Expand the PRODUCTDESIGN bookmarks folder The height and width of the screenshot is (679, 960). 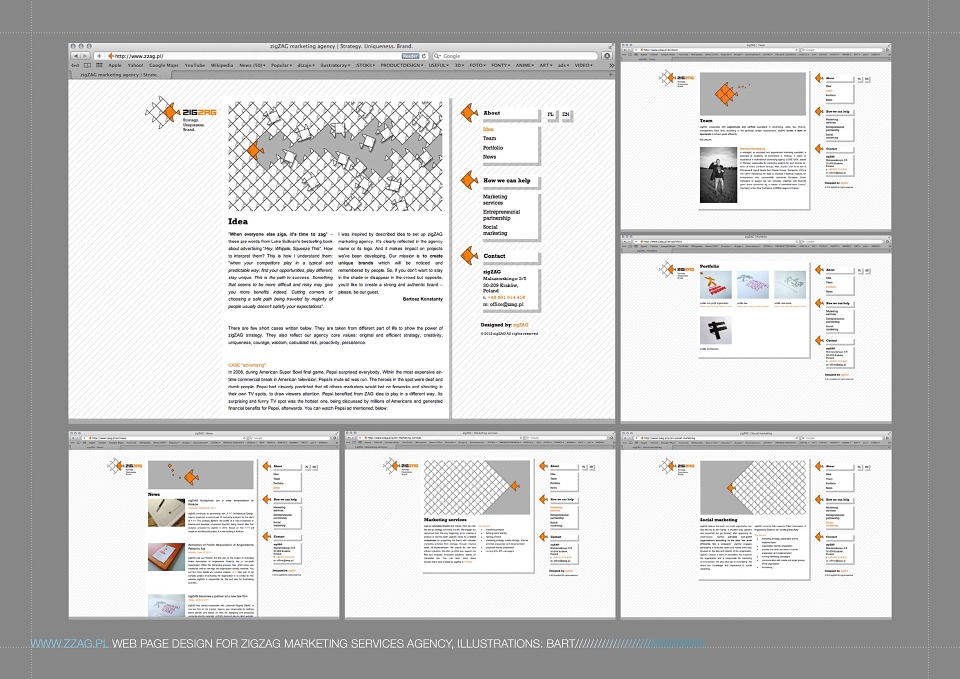click(x=402, y=65)
